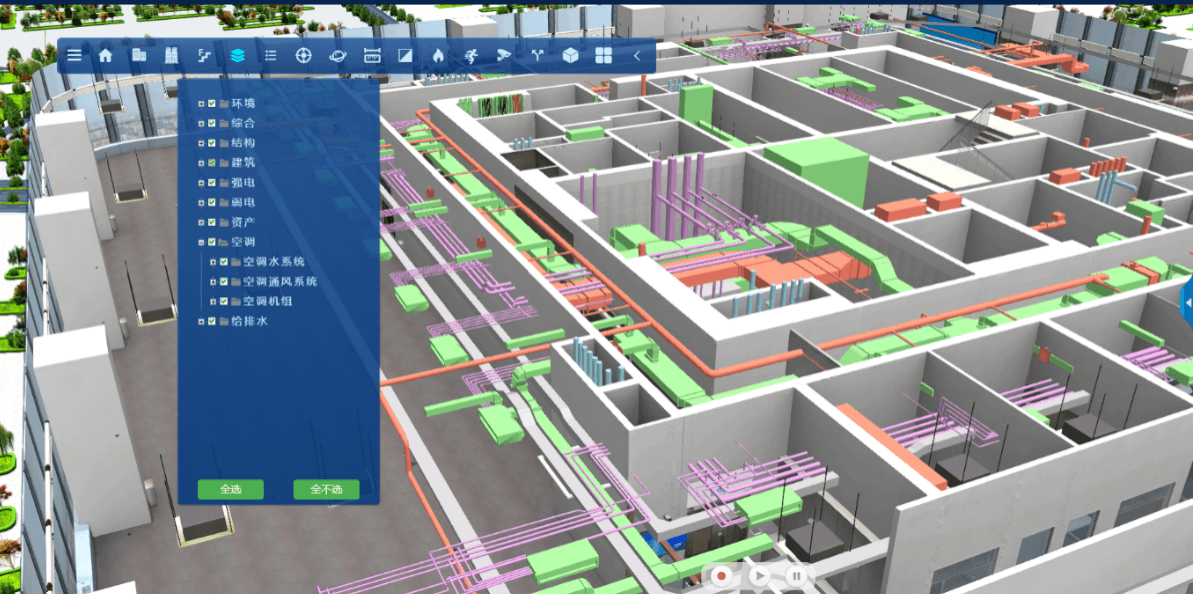Select the 空调通风系统 tree label
Viewport: 1193px width, 596px height.
pos(280,282)
